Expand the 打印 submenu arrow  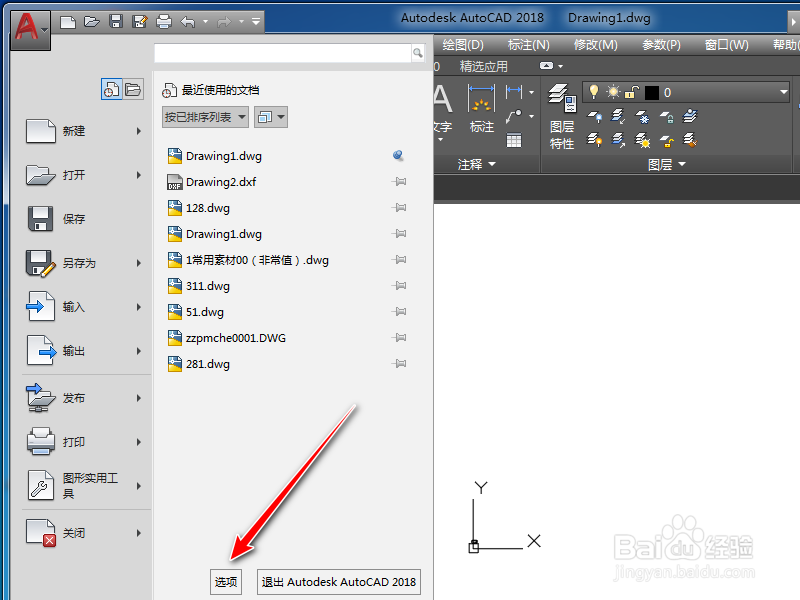point(139,442)
